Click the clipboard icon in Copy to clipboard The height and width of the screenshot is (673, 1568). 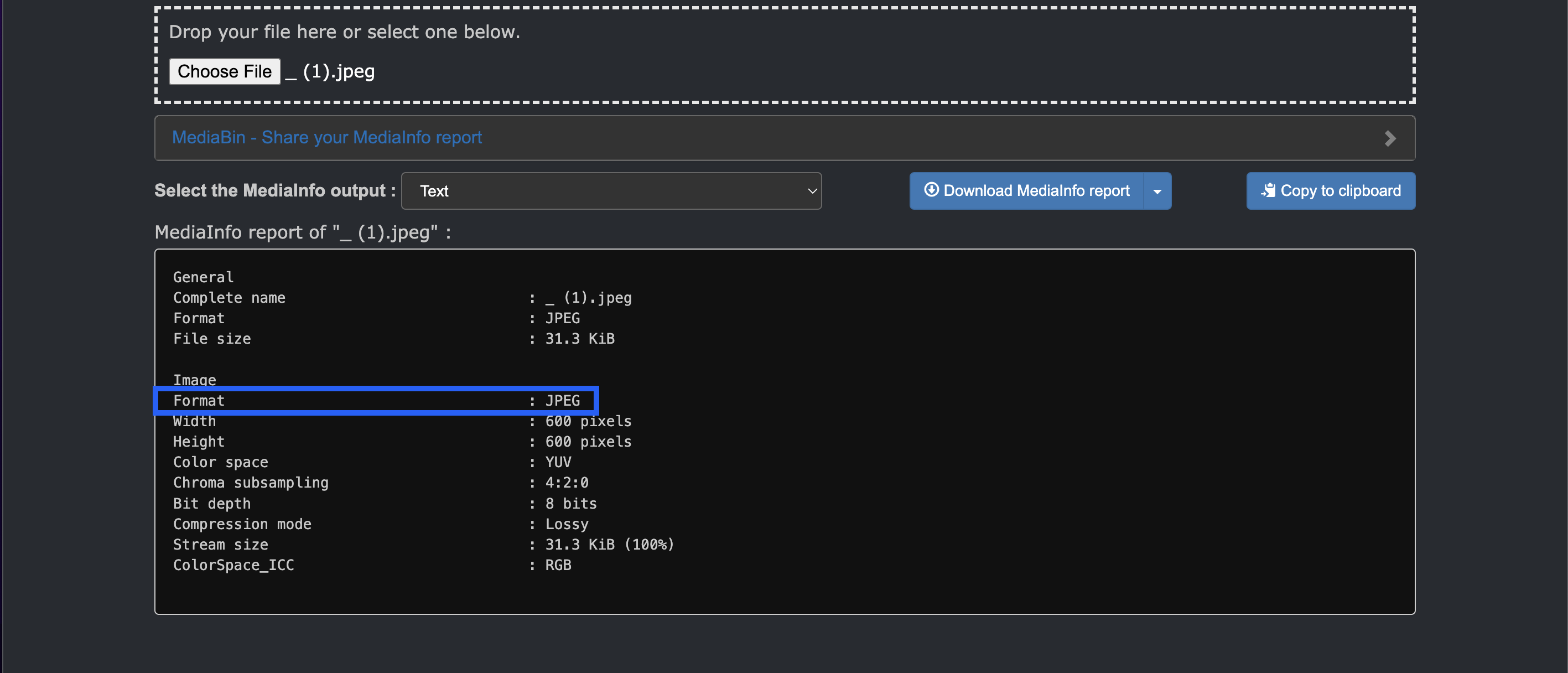point(1270,190)
